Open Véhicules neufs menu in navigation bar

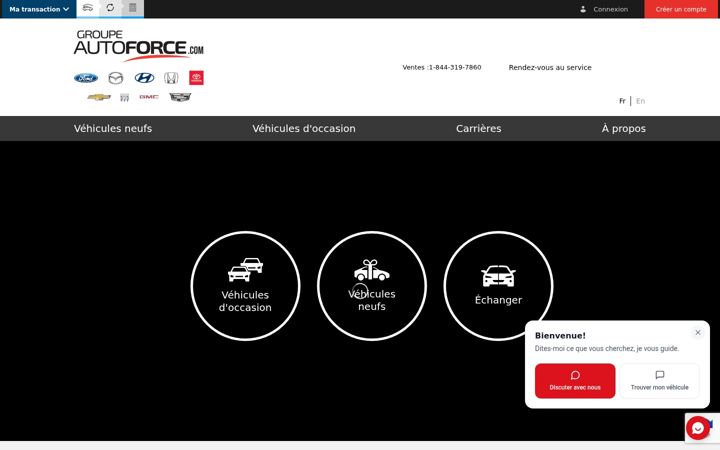113,129
